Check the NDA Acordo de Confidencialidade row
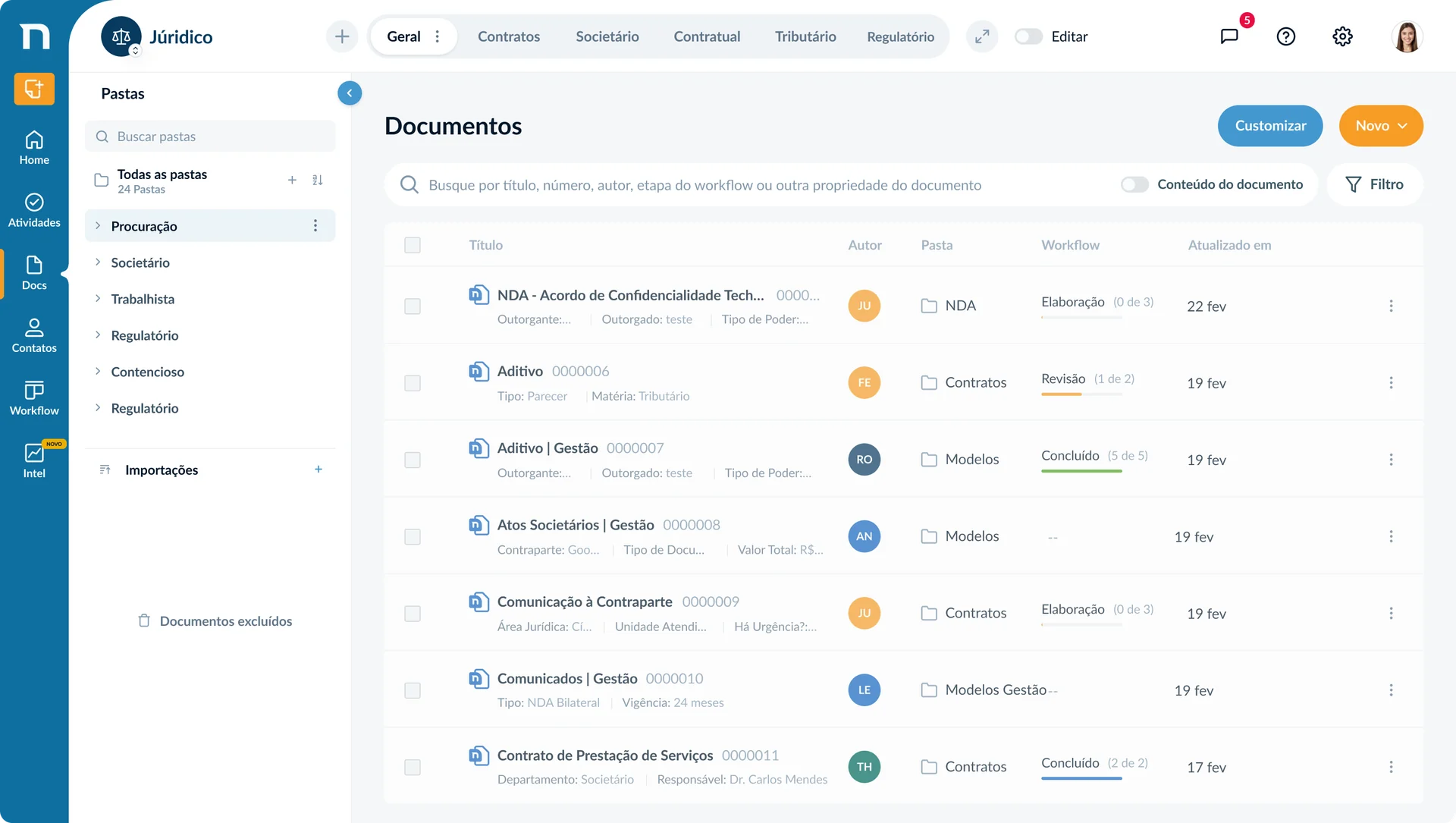This screenshot has height=823, width=1456. pyautogui.click(x=413, y=306)
